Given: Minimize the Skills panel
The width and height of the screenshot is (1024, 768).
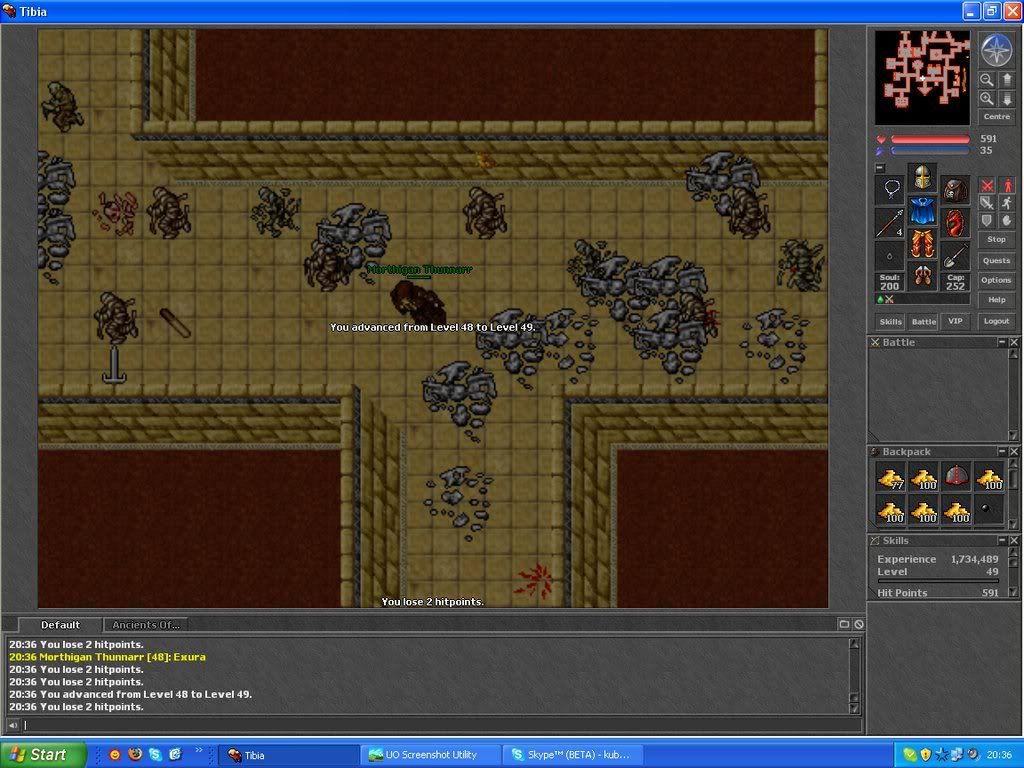Looking at the screenshot, I should [1002, 541].
